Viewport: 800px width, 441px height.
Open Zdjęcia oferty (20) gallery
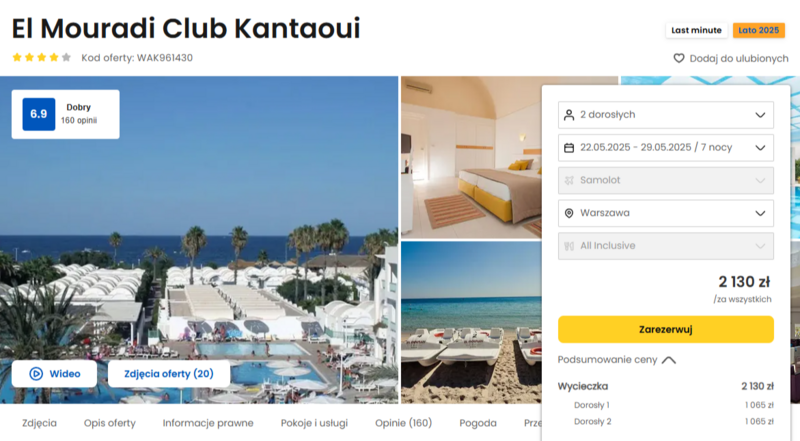pyautogui.click(x=169, y=374)
